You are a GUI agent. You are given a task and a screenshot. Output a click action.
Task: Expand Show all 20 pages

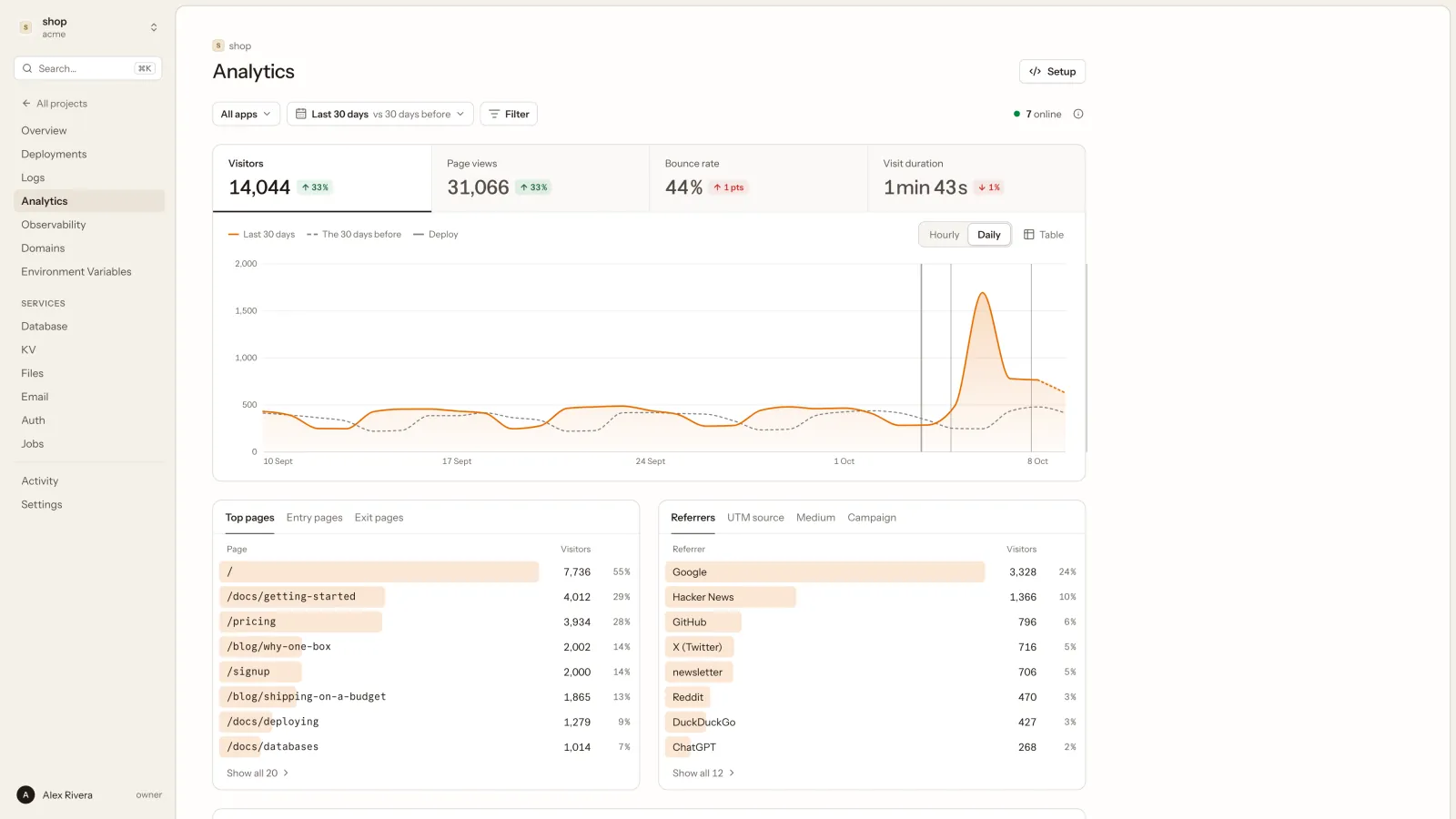(258, 773)
